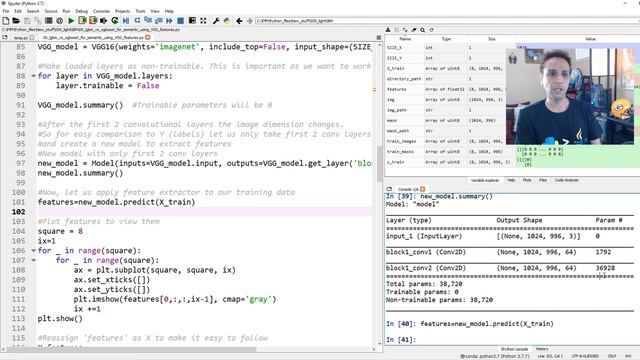Select features variable row
Image resolution: width=640 pixels, height=360 pixels.
click(446, 89)
